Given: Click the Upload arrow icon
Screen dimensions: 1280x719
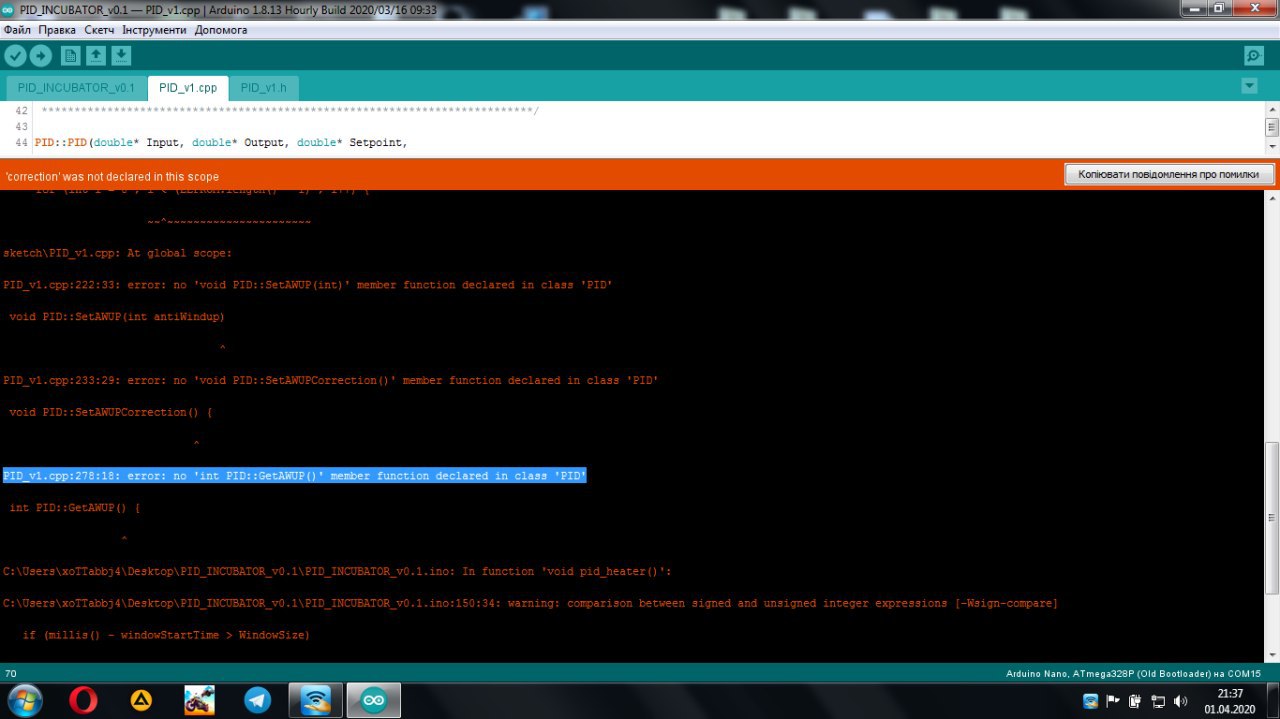Looking at the screenshot, I should pyautogui.click(x=41, y=56).
